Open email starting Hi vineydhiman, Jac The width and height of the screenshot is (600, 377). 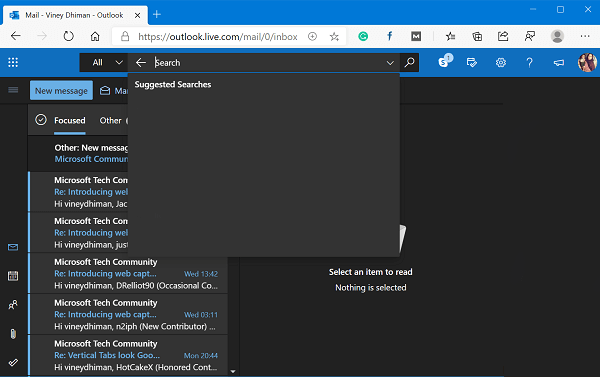click(x=78, y=191)
